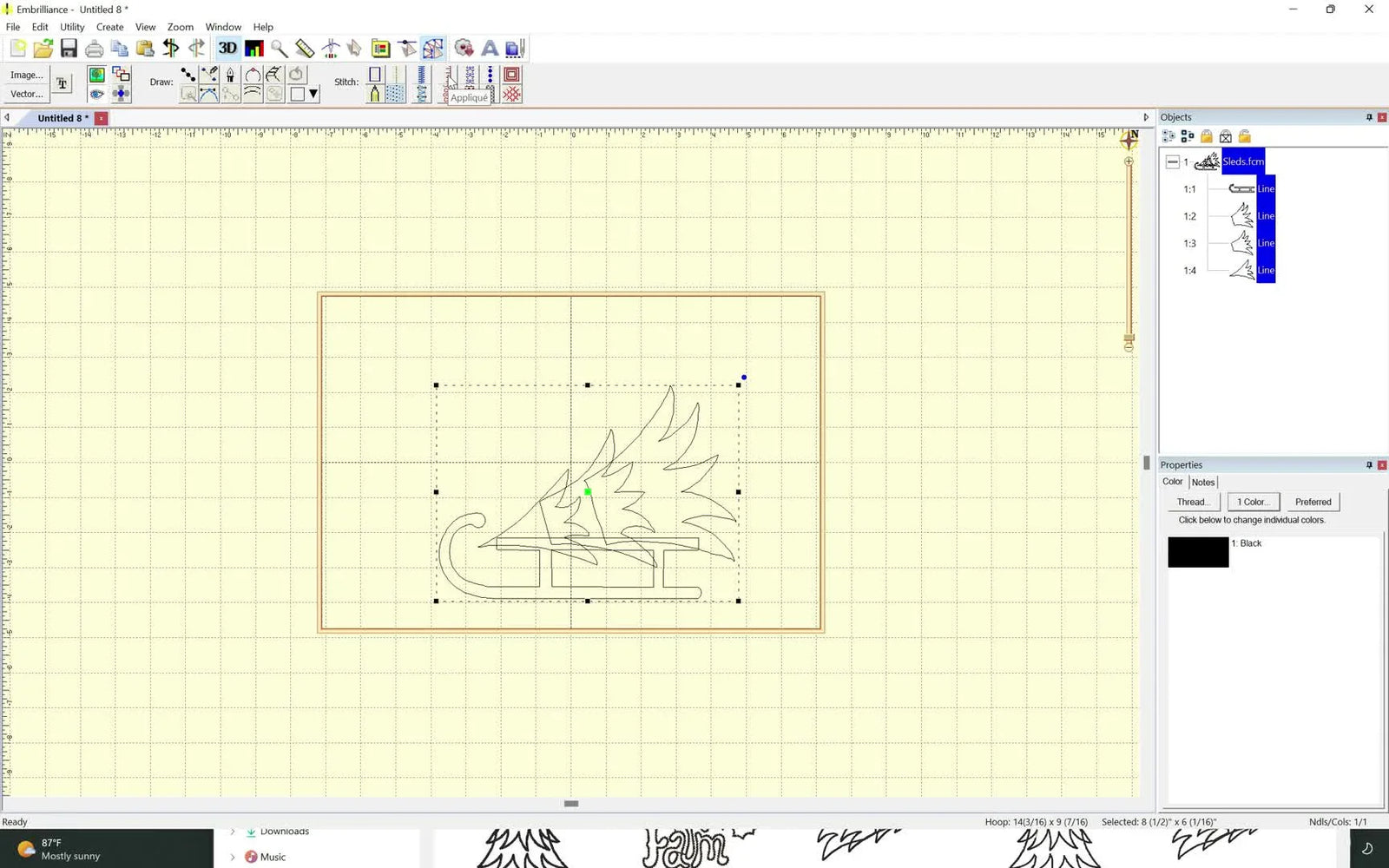Toggle vector visibility with the eye icon

click(96, 94)
